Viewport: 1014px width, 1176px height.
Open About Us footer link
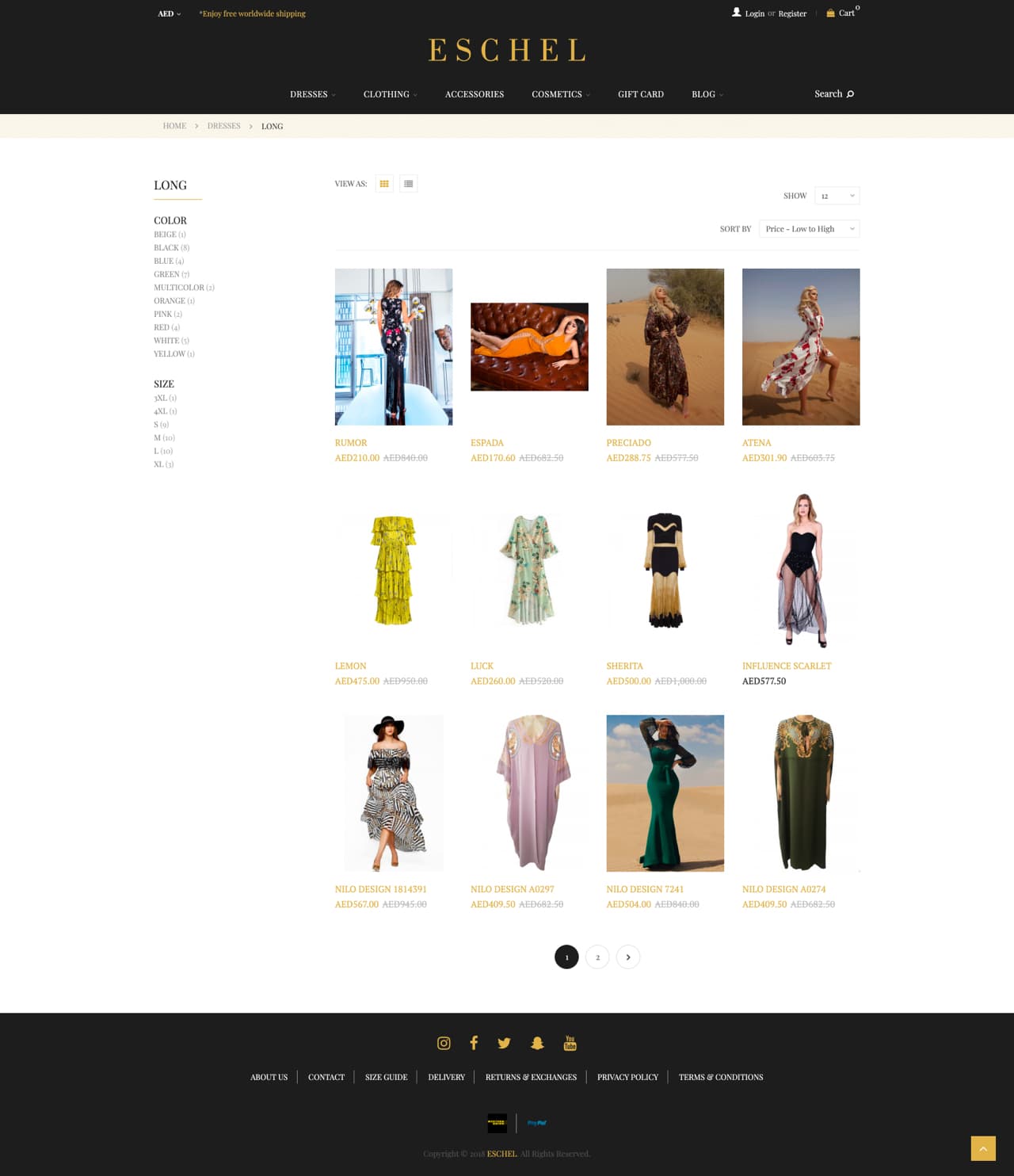269,1078
